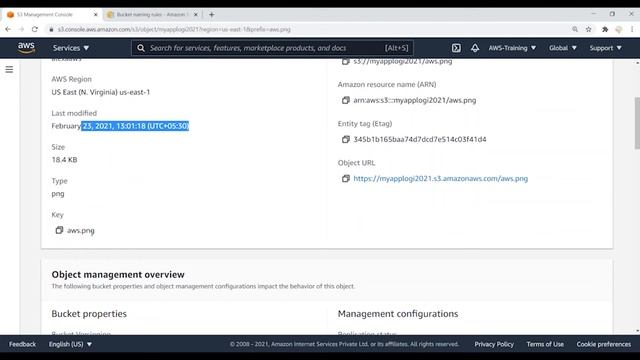
Task: Bookmark the page with the star icon
Action: pyautogui.click(x=589, y=29)
